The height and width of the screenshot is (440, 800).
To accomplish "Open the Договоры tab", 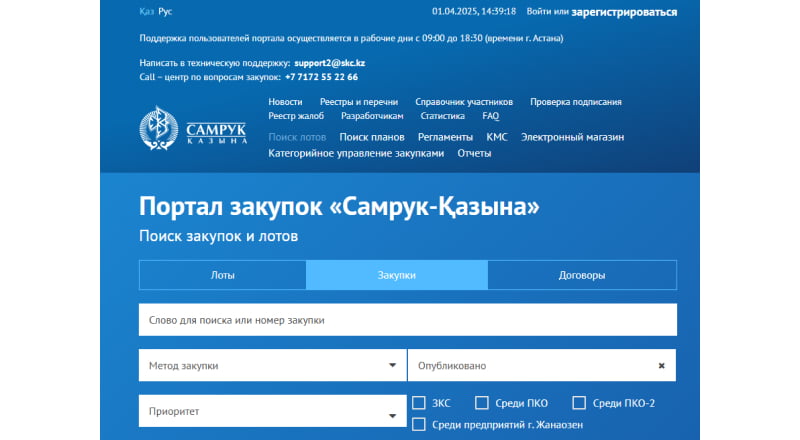I will (x=582, y=275).
